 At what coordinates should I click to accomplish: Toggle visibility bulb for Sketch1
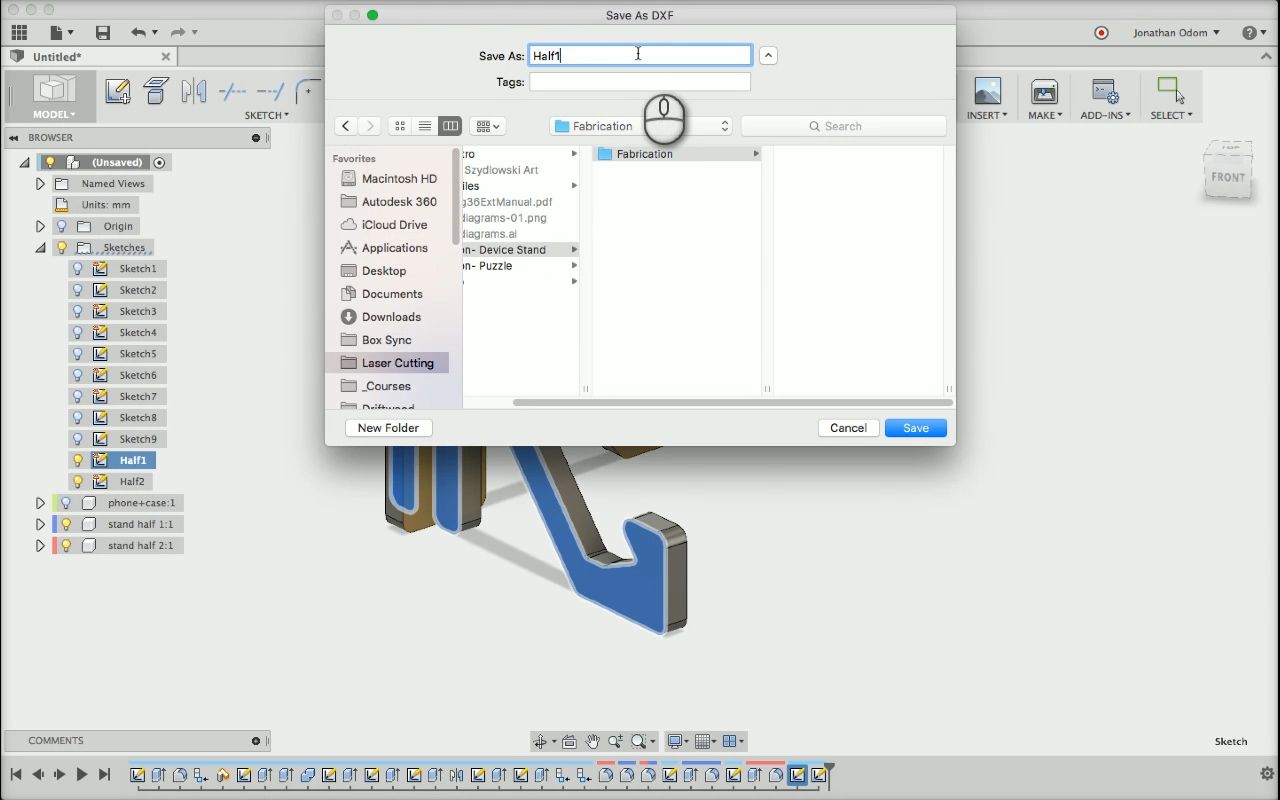[x=78, y=269]
